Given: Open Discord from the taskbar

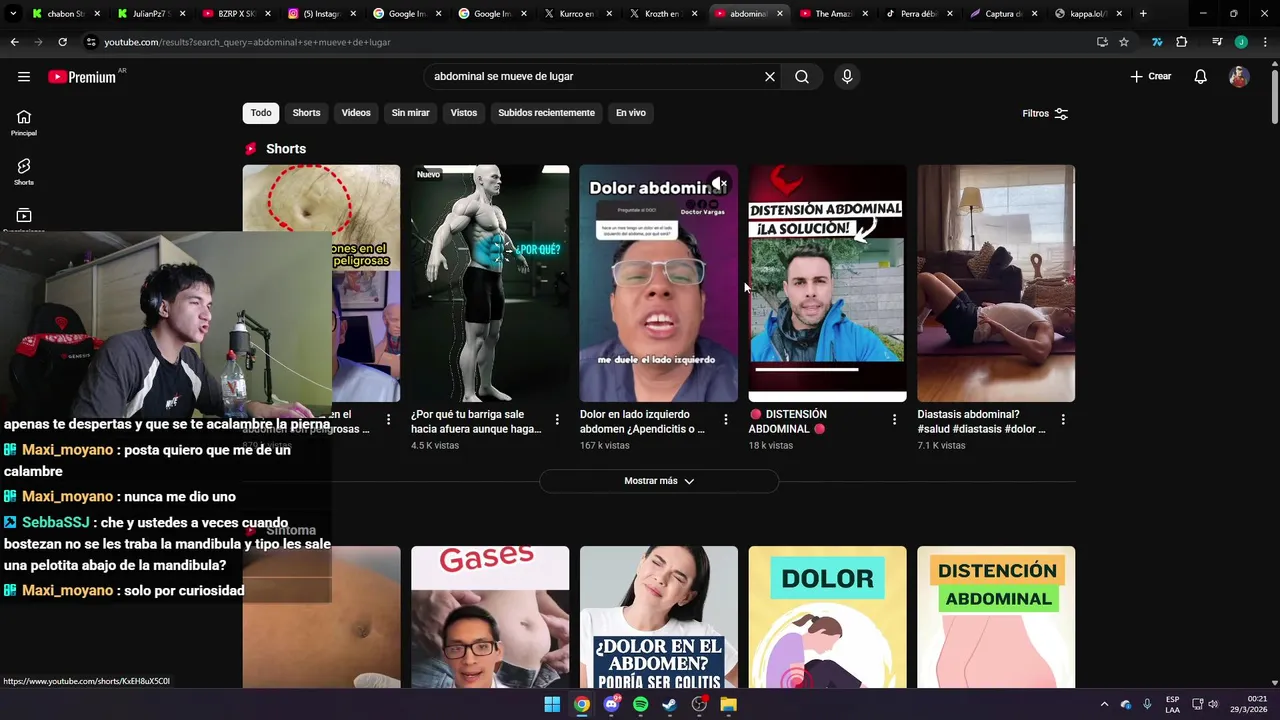Looking at the screenshot, I should tap(611, 704).
